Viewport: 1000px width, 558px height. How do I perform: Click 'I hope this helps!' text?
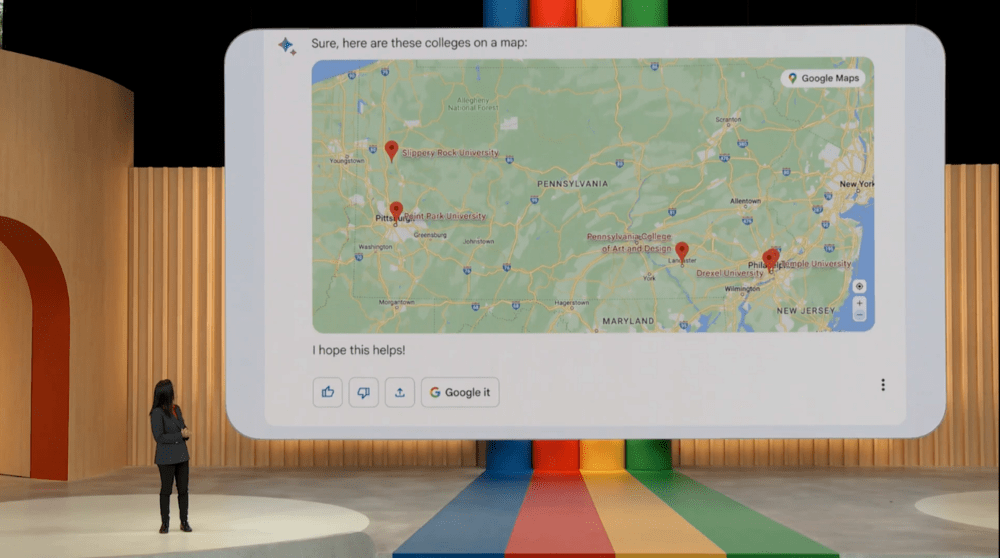pos(358,350)
